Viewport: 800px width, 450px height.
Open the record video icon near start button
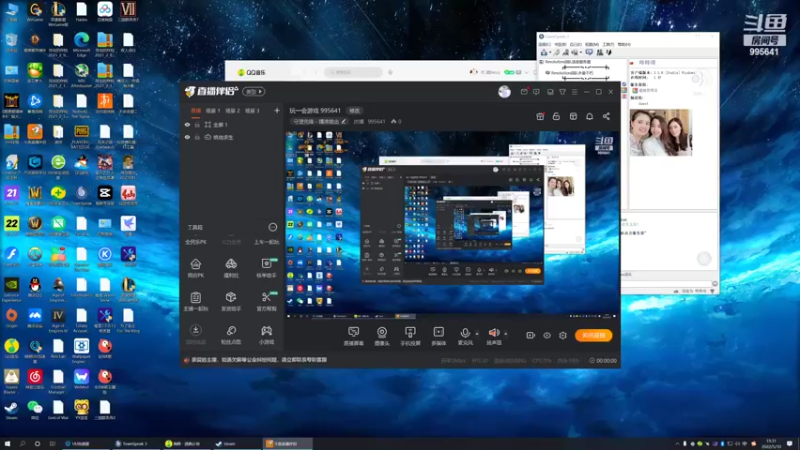click(x=531, y=335)
